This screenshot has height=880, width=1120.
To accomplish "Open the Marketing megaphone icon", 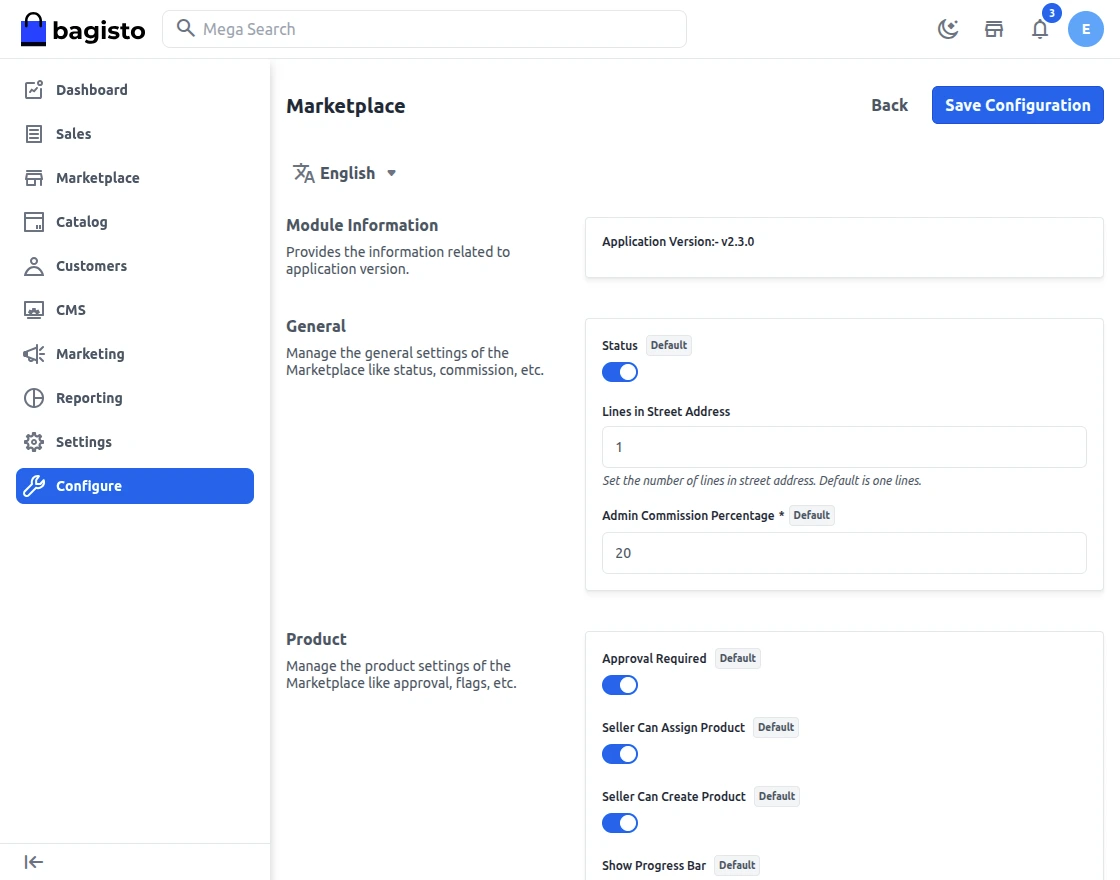I will click(33, 353).
